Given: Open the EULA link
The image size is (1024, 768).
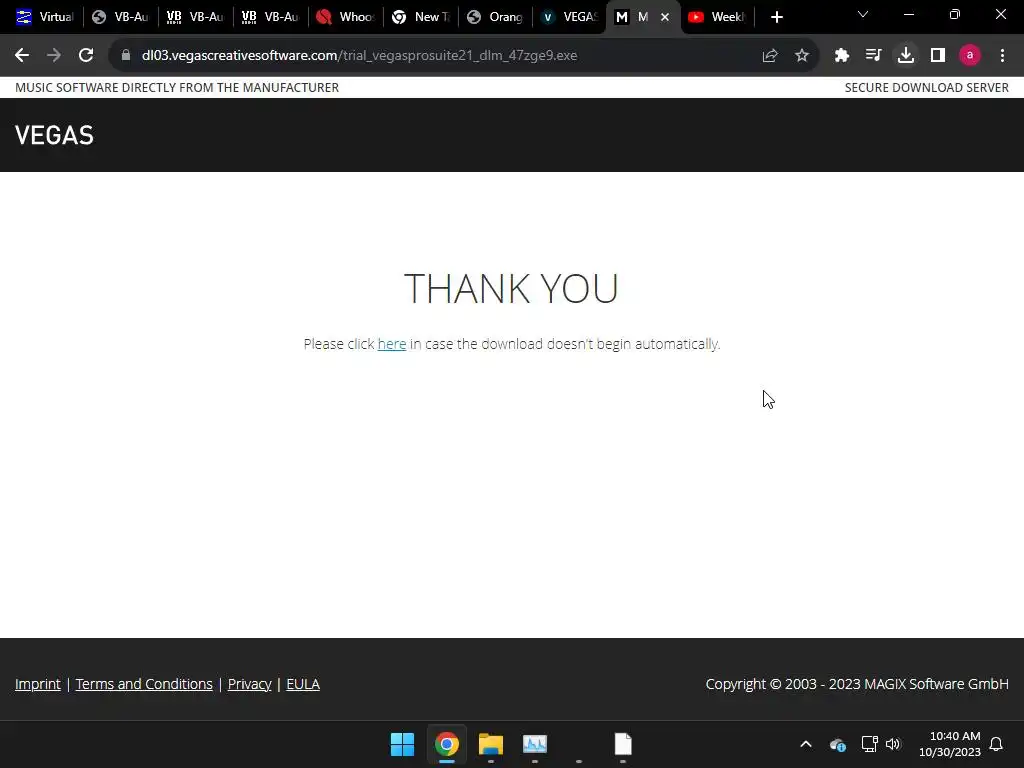Looking at the screenshot, I should tap(303, 684).
